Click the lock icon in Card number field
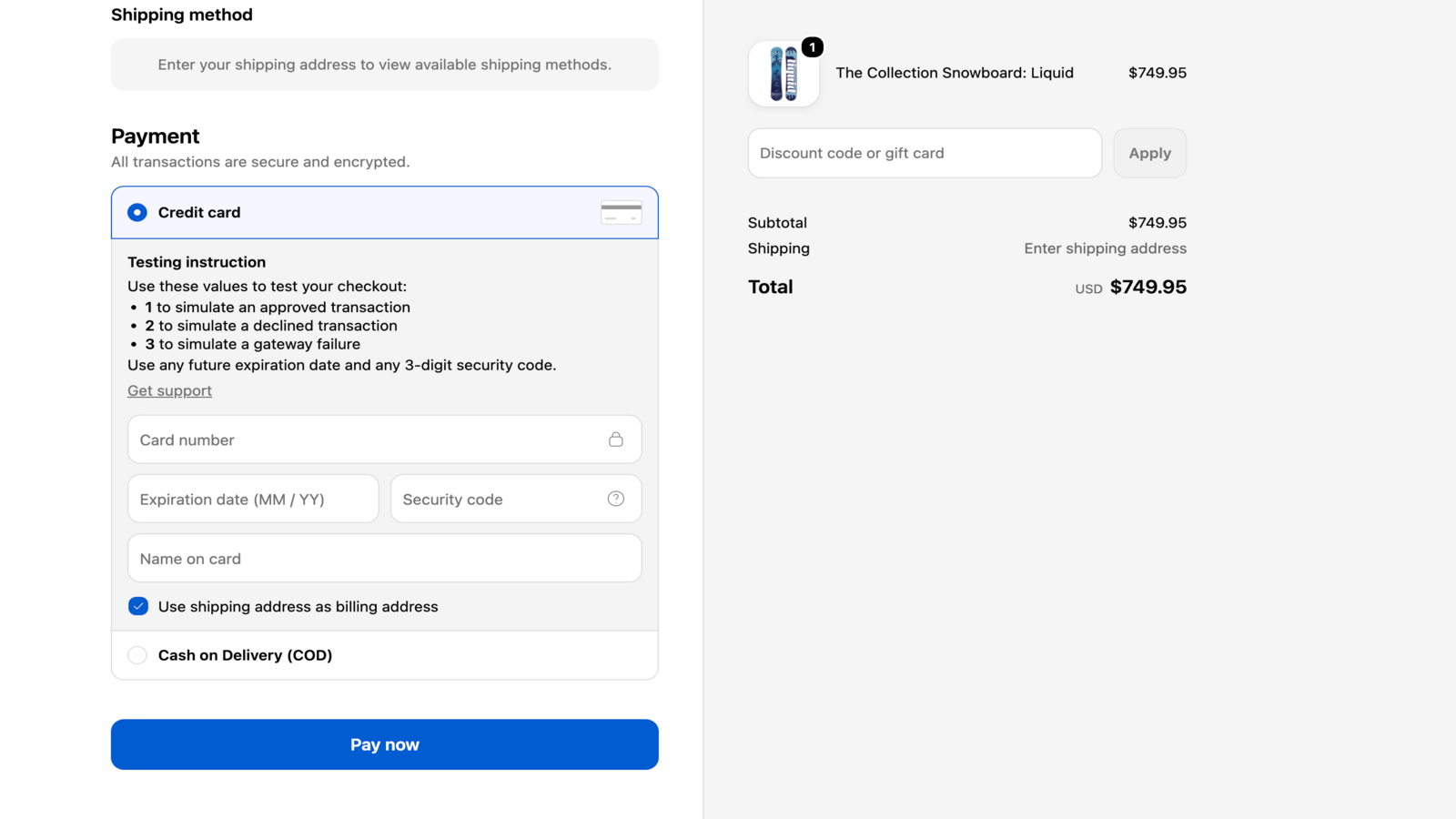 click(x=616, y=440)
